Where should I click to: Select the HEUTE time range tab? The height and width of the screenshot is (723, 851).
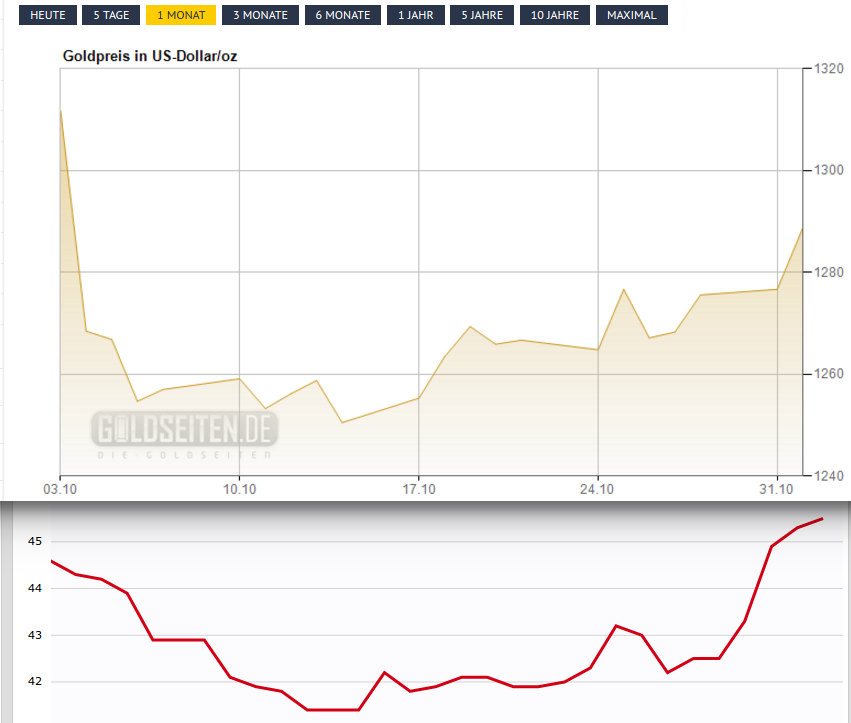(x=48, y=15)
